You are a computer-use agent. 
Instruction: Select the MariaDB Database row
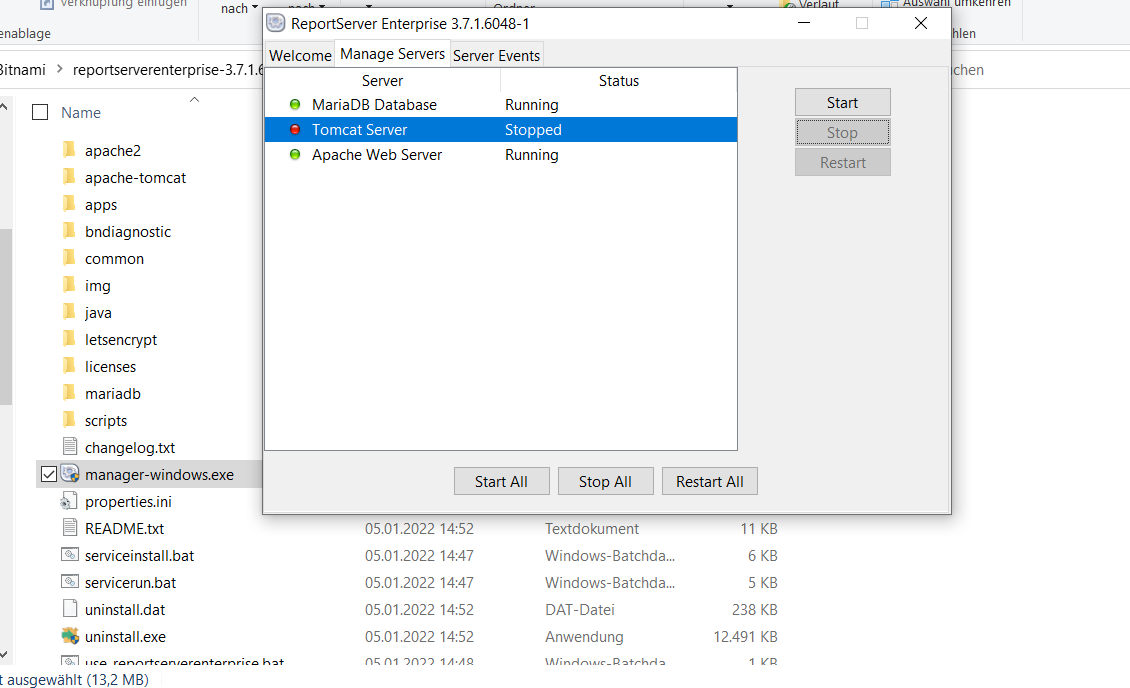pos(501,104)
